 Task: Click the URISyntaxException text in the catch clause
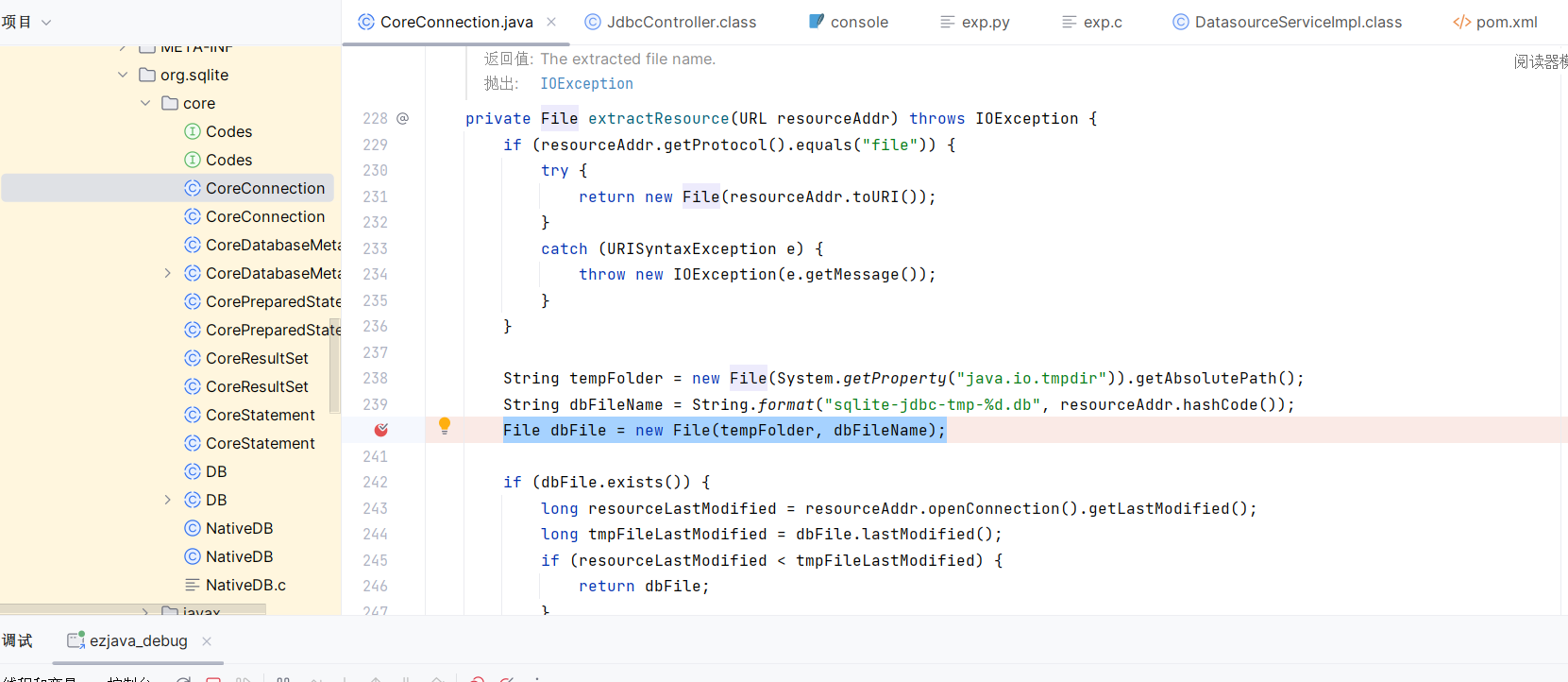point(692,248)
